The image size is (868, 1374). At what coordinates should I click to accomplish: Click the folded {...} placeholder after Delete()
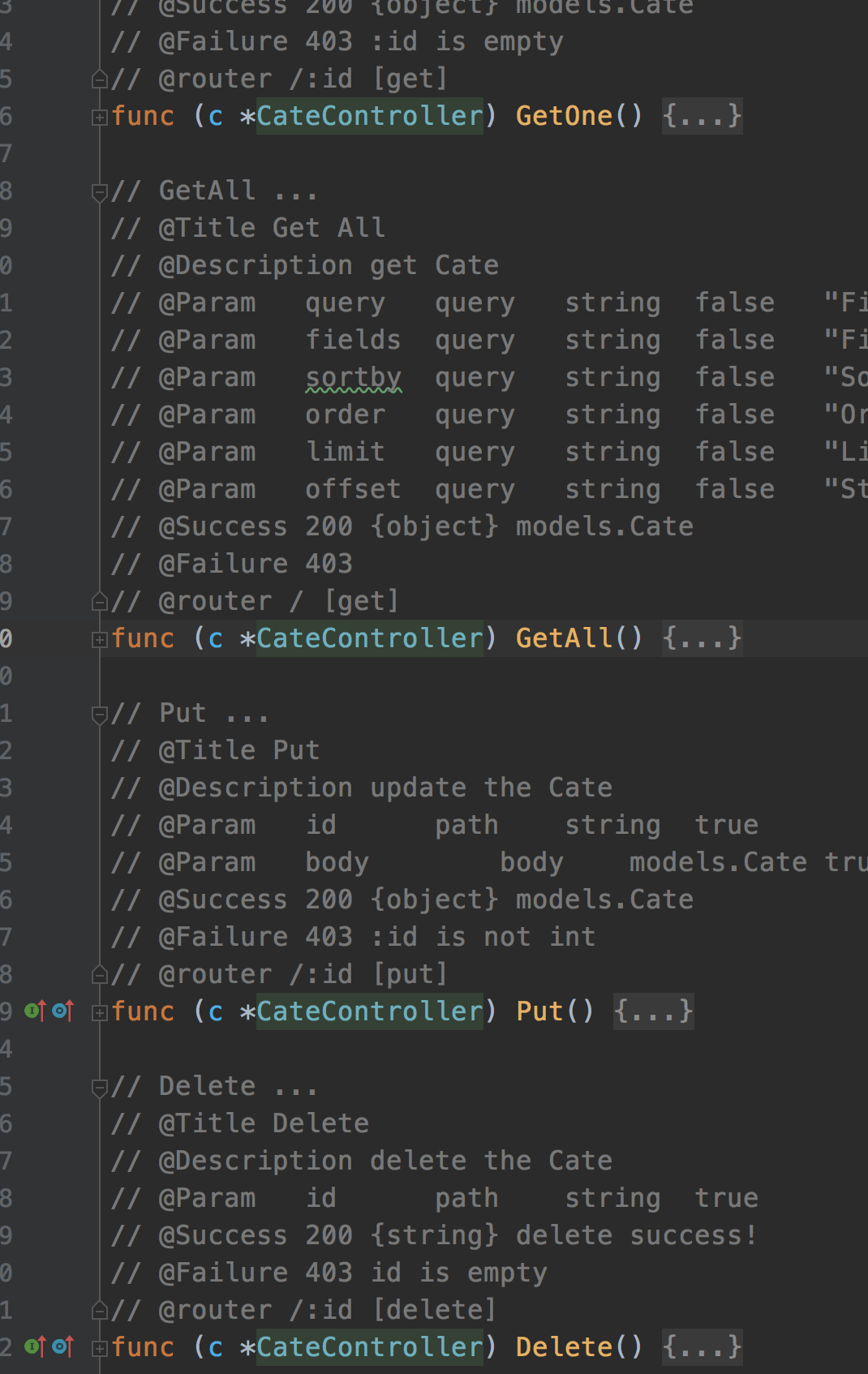[702, 1347]
